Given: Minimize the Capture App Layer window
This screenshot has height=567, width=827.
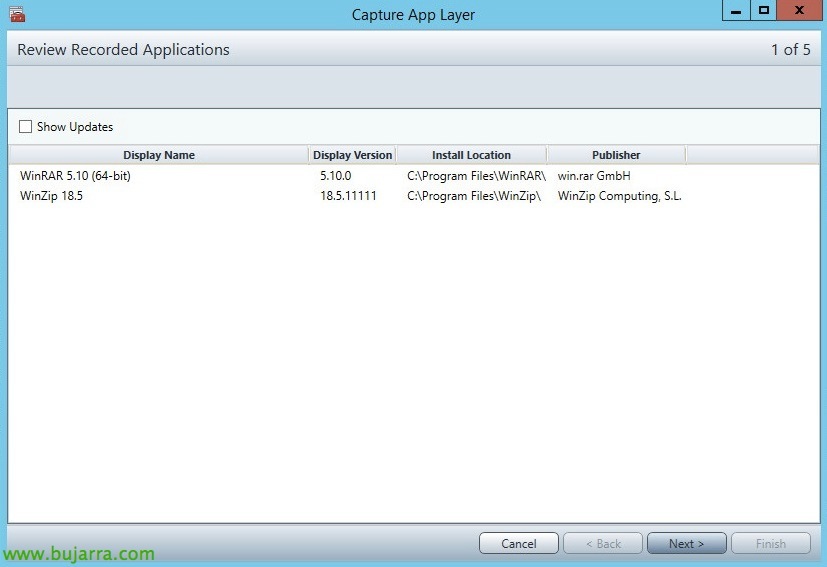Looking at the screenshot, I should point(736,11).
